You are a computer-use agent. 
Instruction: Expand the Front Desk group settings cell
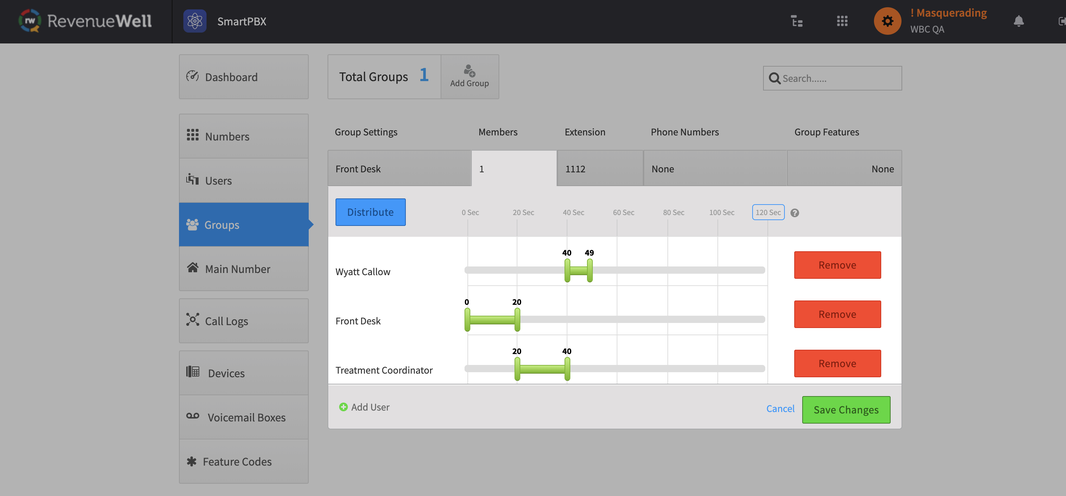(x=399, y=169)
